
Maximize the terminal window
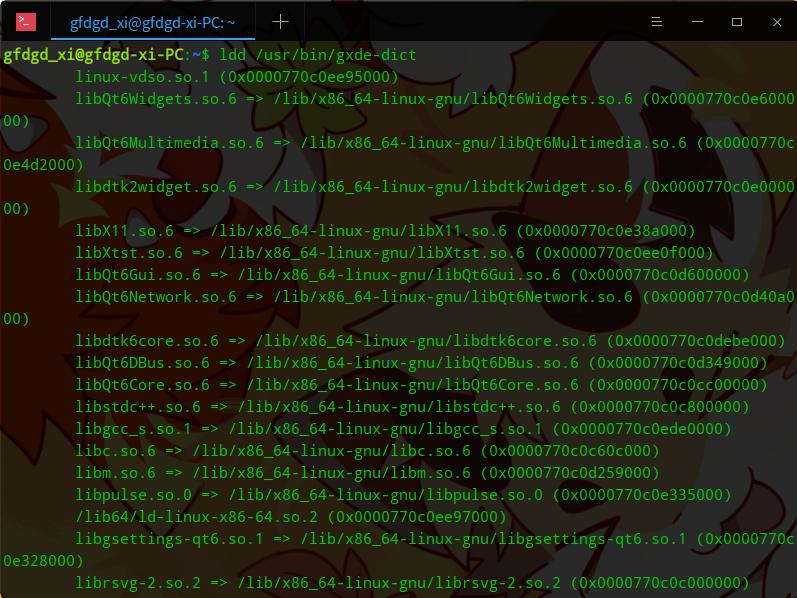737,22
